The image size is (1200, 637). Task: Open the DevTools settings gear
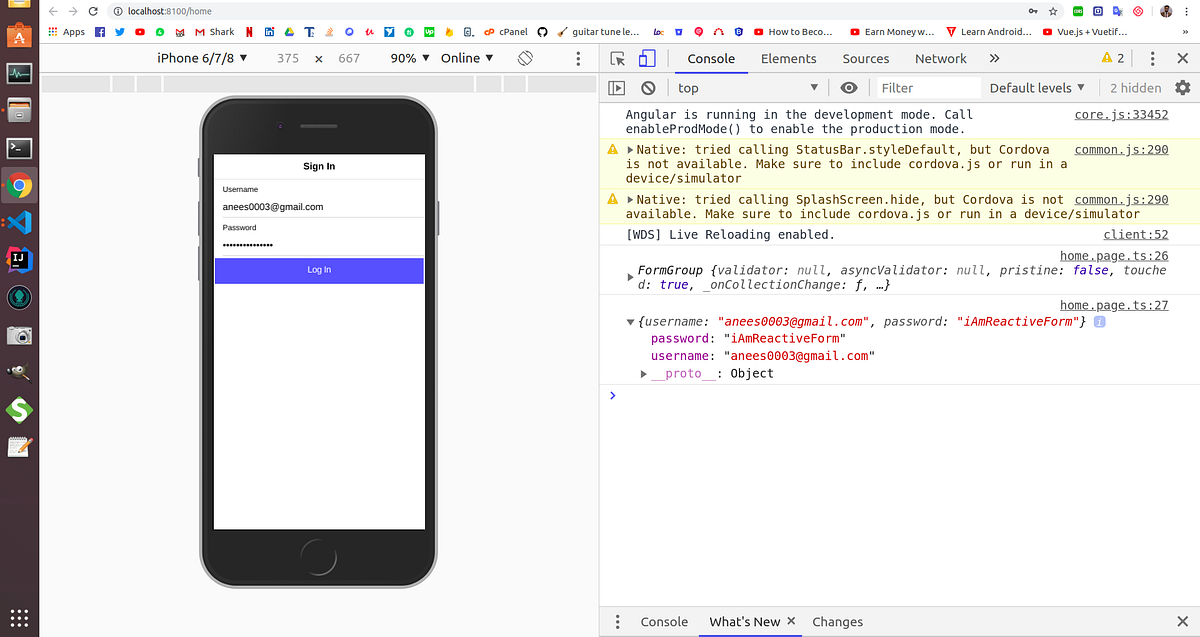[1183, 88]
